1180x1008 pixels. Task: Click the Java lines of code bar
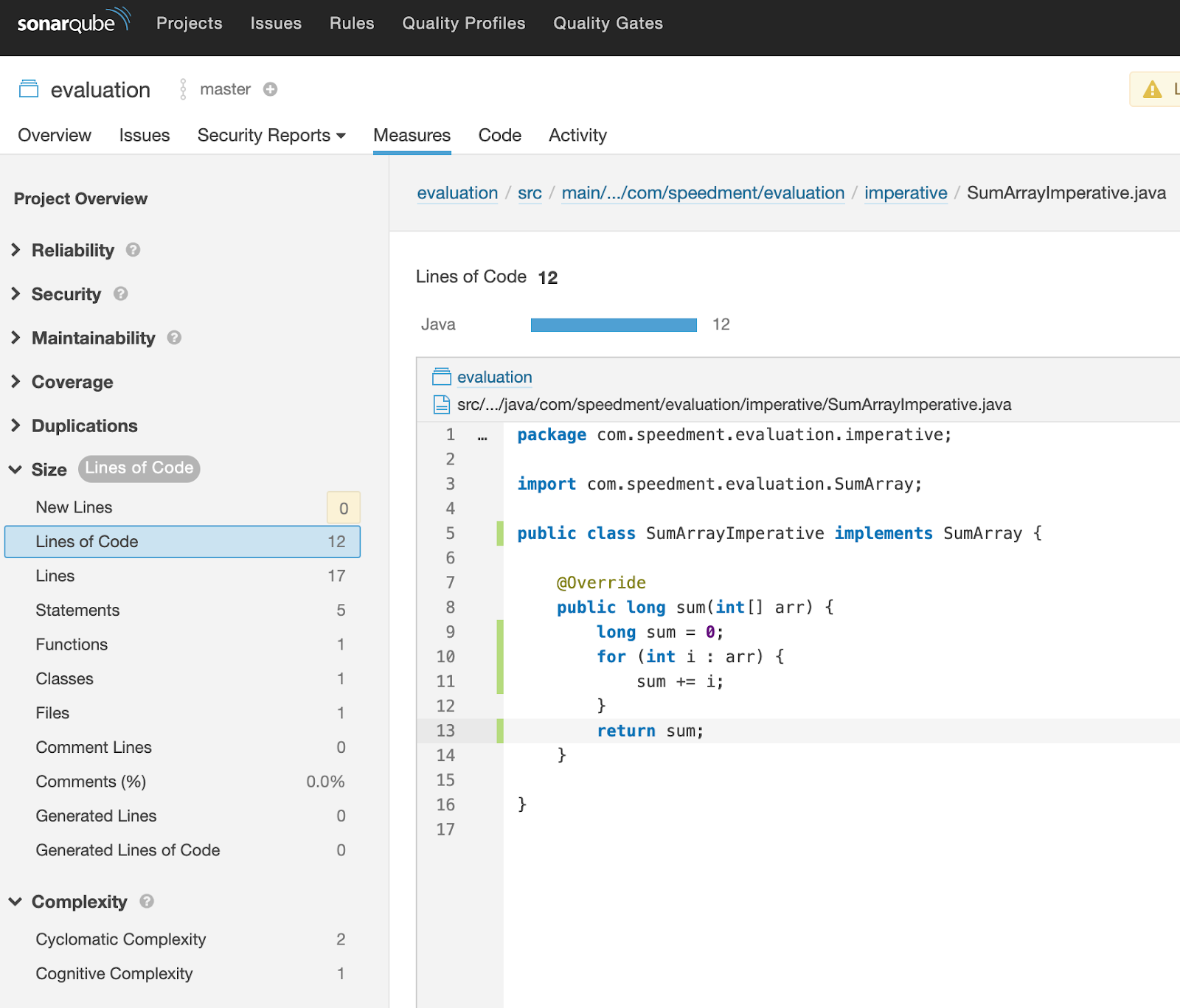(x=613, y=324)
